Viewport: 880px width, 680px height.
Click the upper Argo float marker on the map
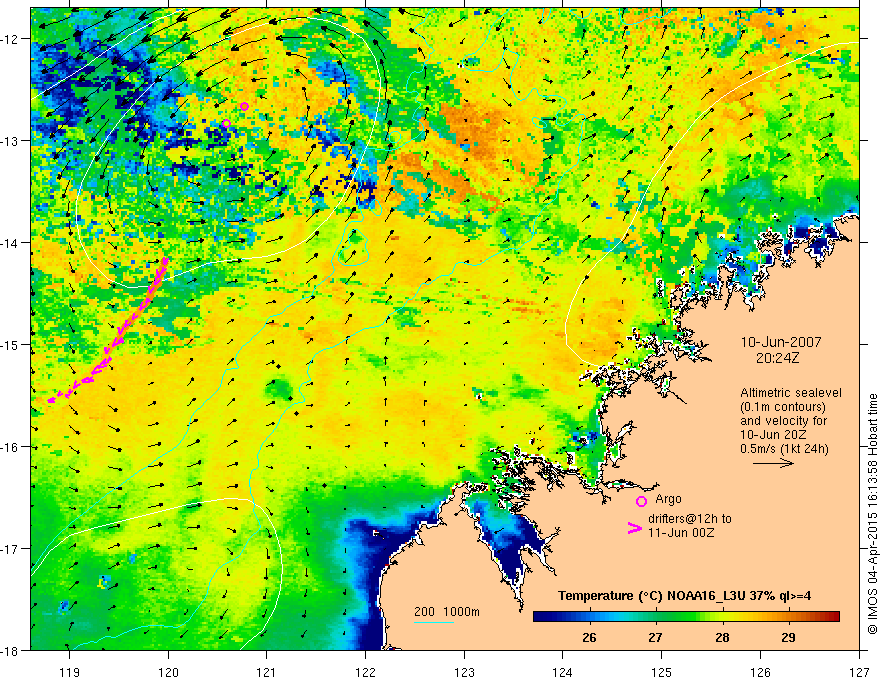(244, 107)
